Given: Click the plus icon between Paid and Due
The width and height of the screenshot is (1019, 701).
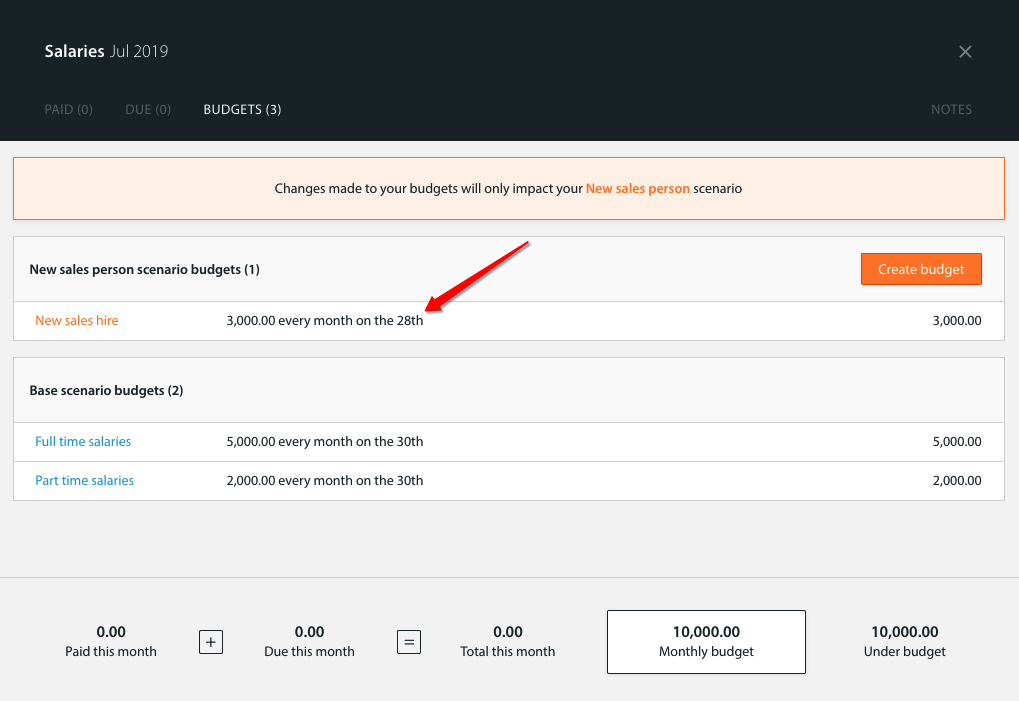Looking at the screenshot, I should [x=210, y=642].
